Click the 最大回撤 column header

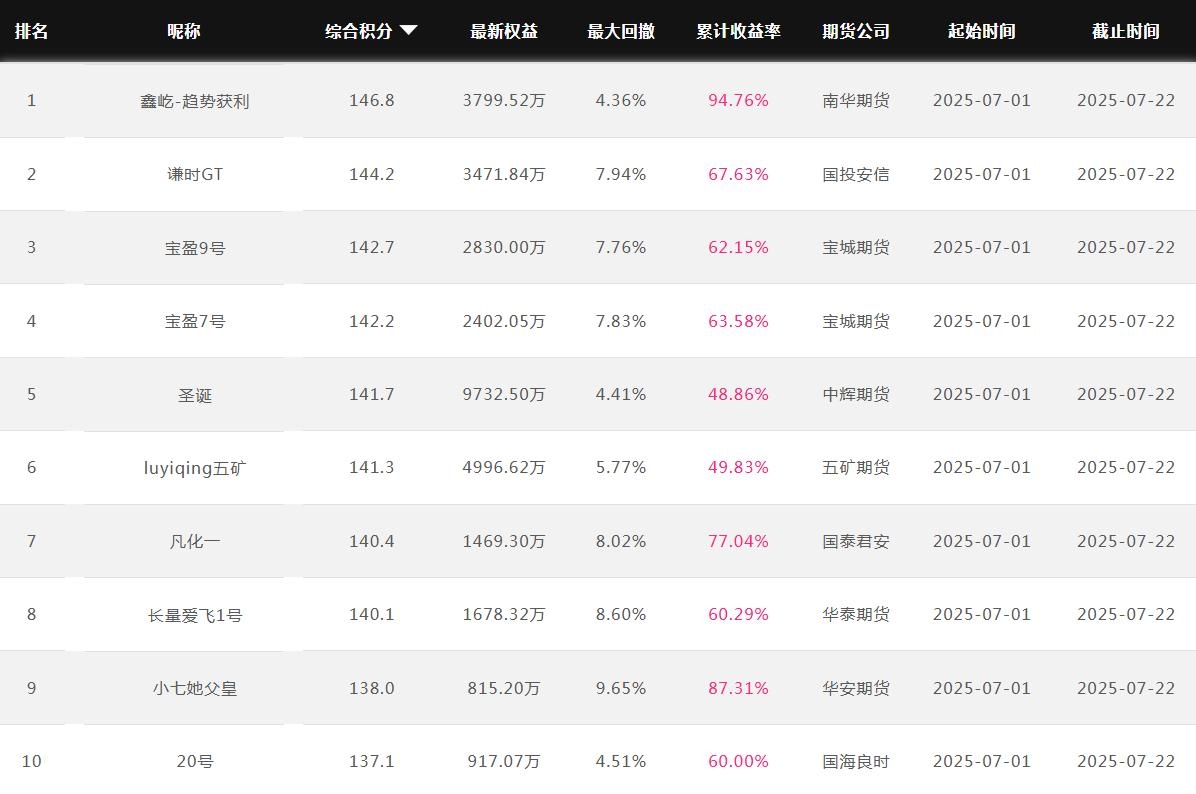click(621, 31)
